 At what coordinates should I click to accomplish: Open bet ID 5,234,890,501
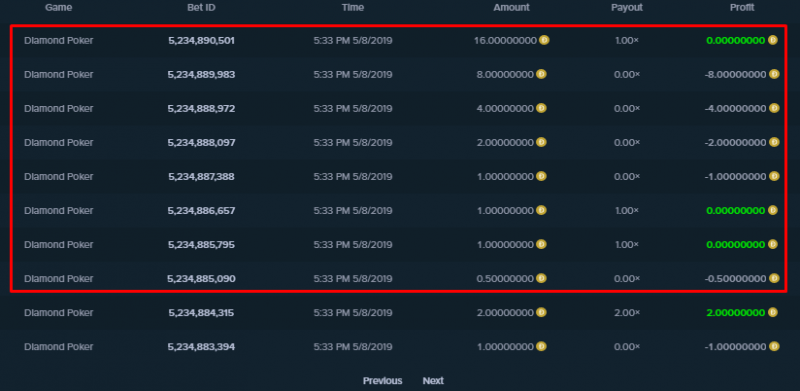pos(202,40)
